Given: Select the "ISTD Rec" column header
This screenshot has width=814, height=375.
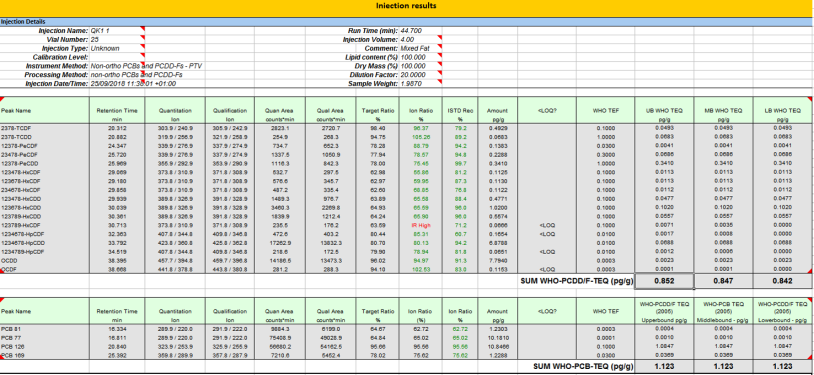Looking at the screenshot, I should pyautogui.click(x=460, y=111).
